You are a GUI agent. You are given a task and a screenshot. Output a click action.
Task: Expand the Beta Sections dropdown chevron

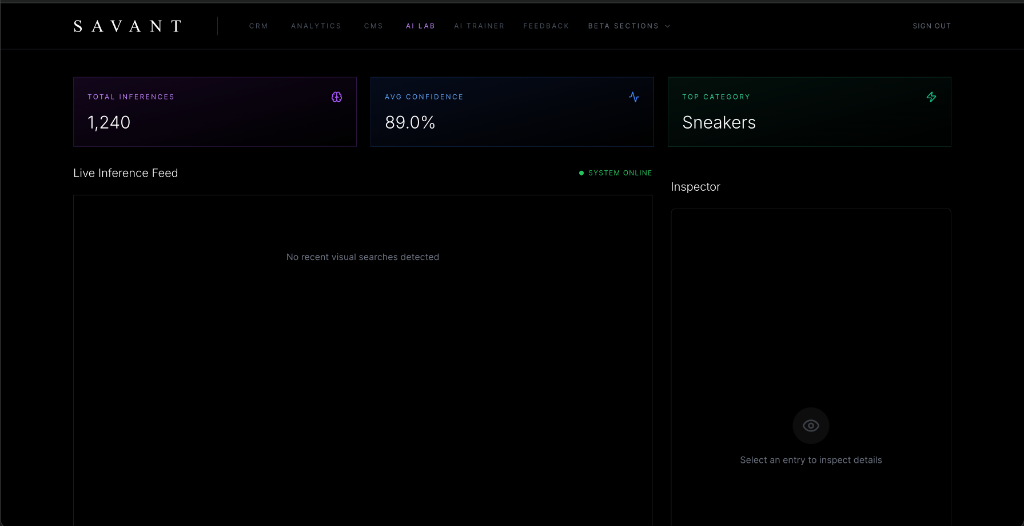tap(667, 26)
